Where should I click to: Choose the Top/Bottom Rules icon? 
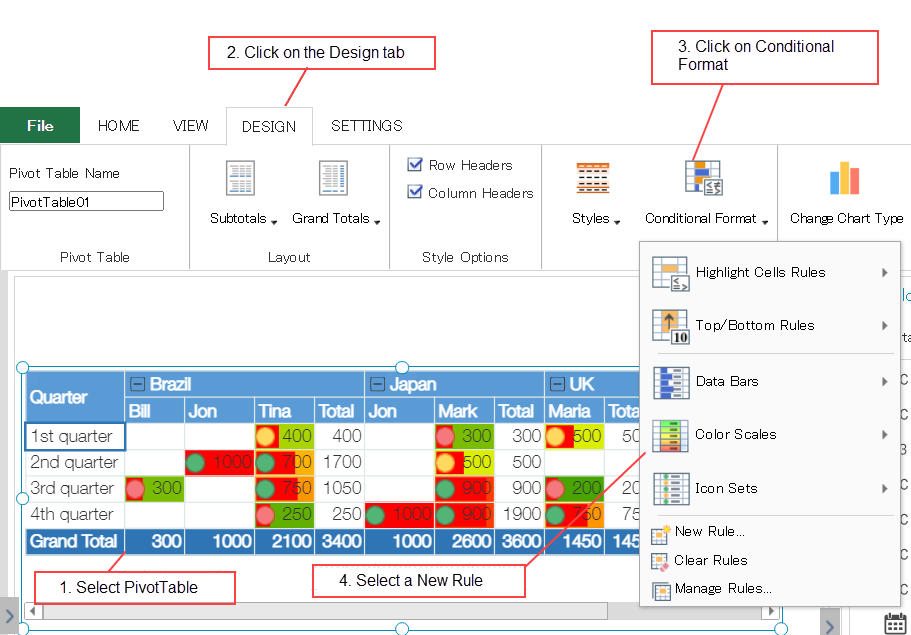coord(670,326)
